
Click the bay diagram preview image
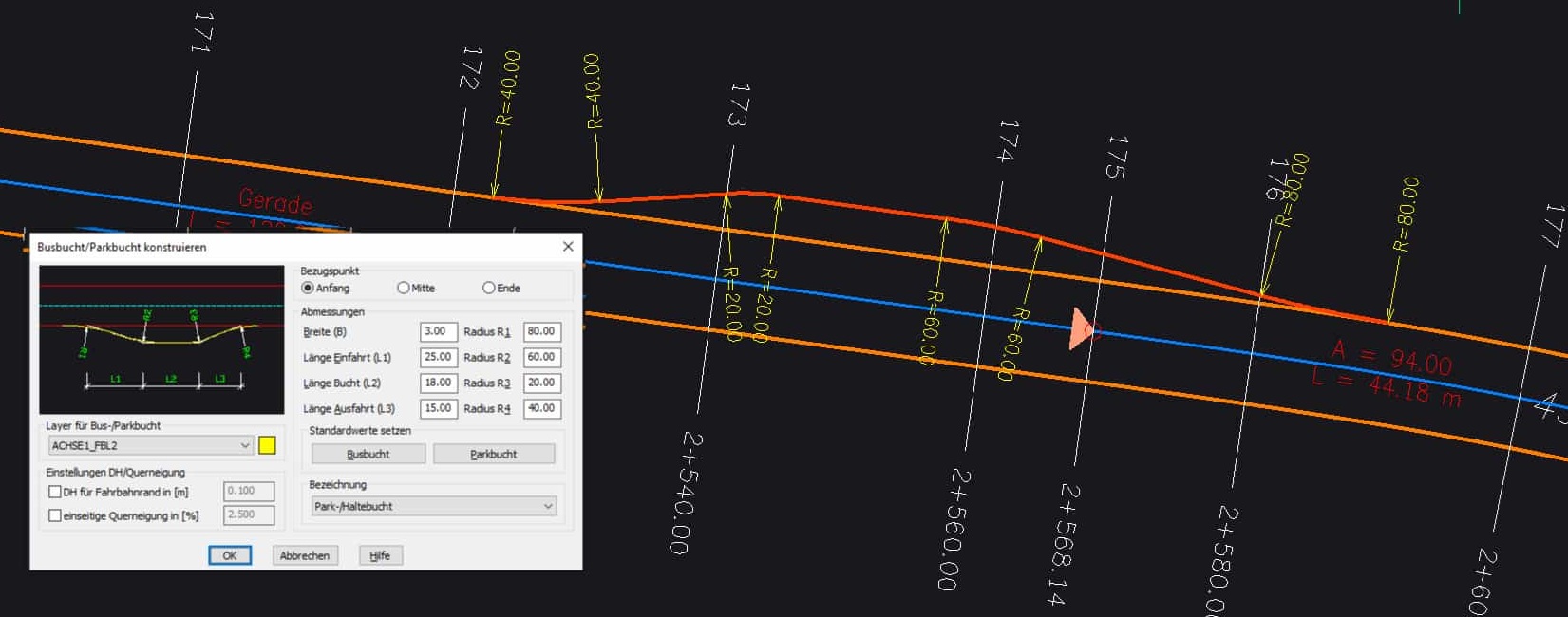(161, 339)
